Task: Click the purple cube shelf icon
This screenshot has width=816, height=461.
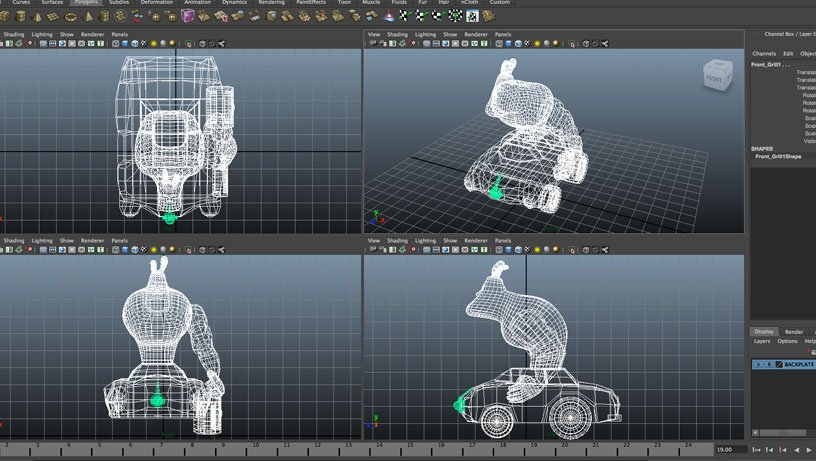Action: (189, 17)
